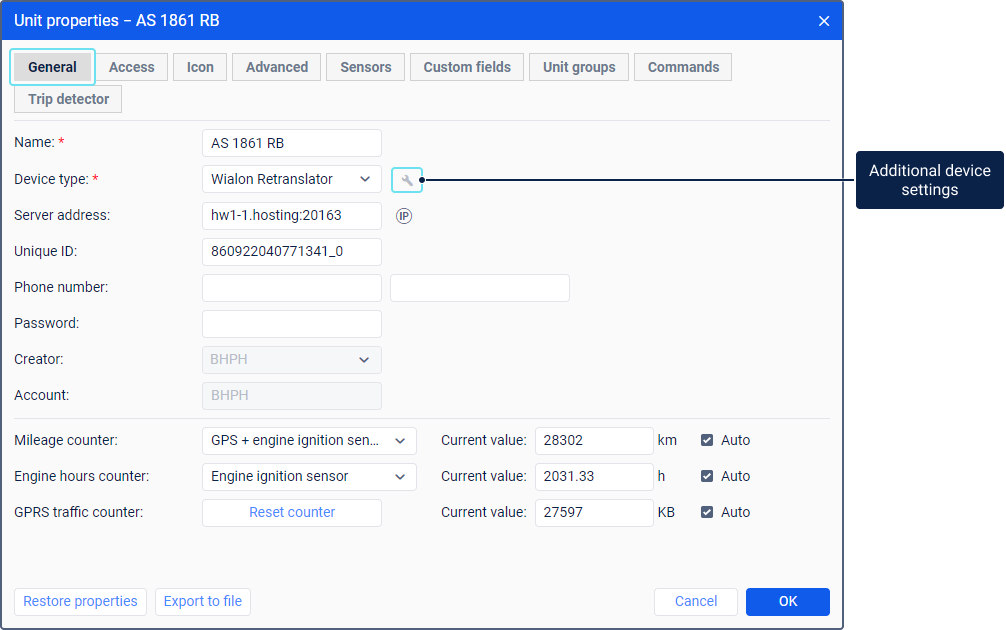Viewport: 1006px width, 630px height.
Task: Click the Mileage current value field 28302
Action: tap(594, 441)
